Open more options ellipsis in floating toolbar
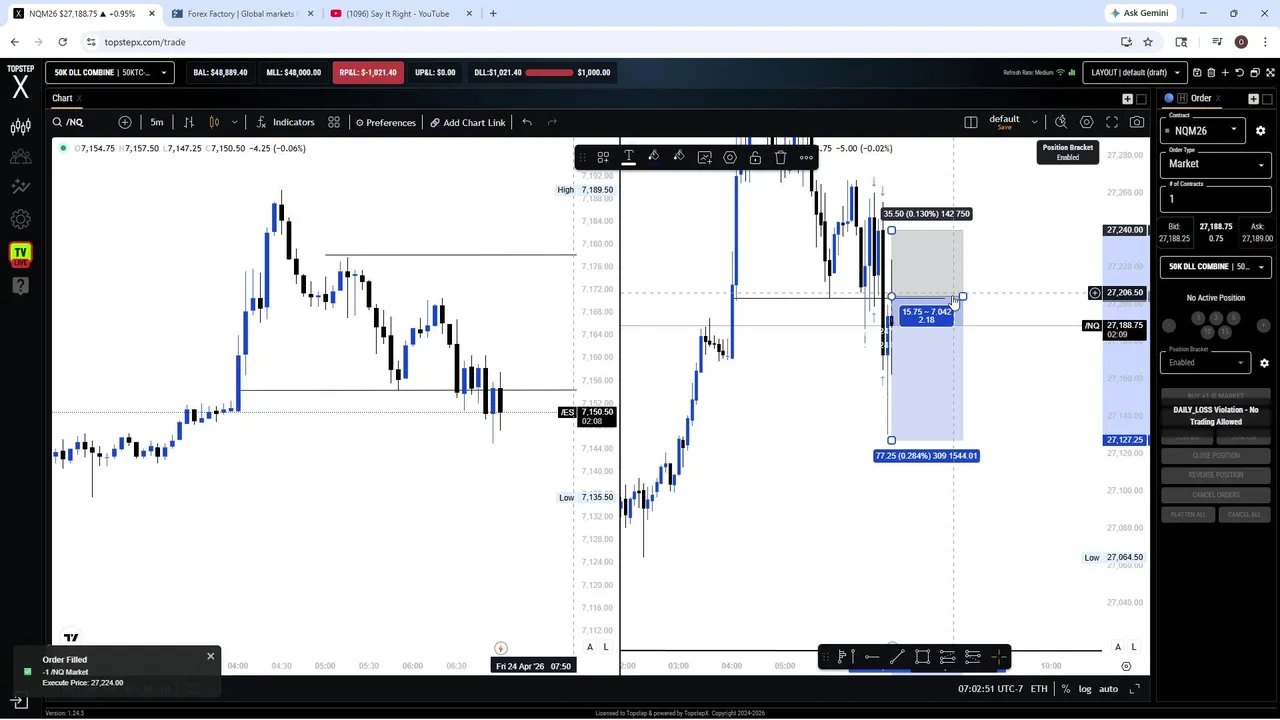 [x=806, y=157]
